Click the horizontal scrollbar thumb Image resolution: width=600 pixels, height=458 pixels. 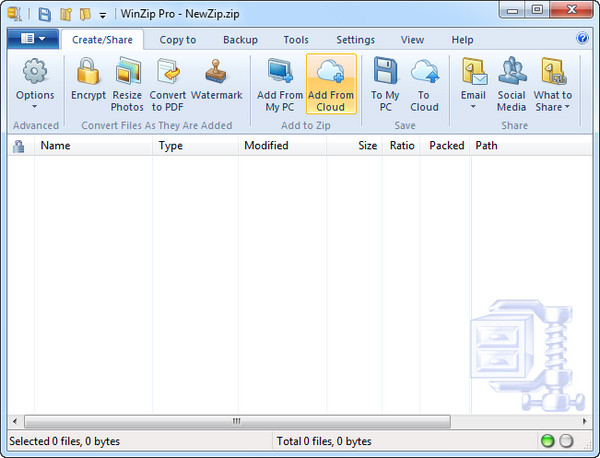tap(237, 421)
